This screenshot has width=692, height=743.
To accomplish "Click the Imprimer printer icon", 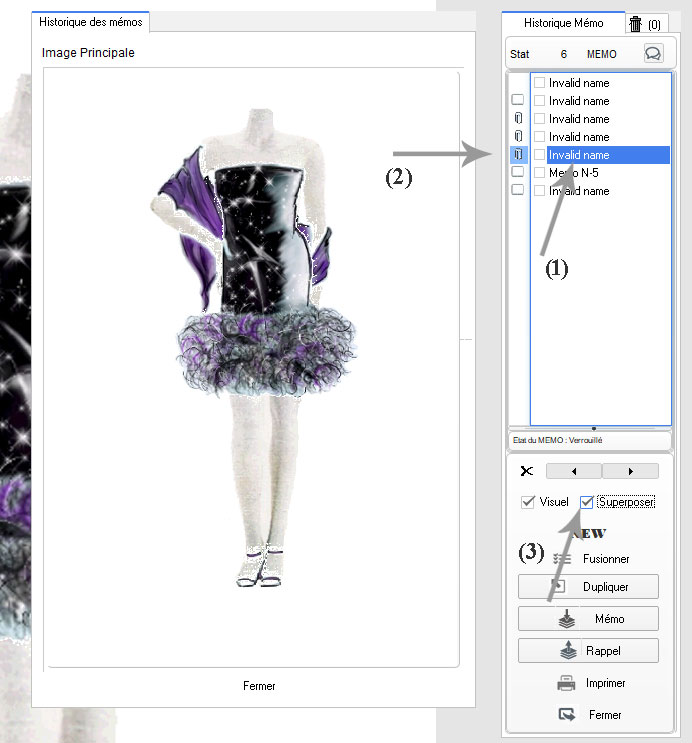I will (x=565, y=684).
